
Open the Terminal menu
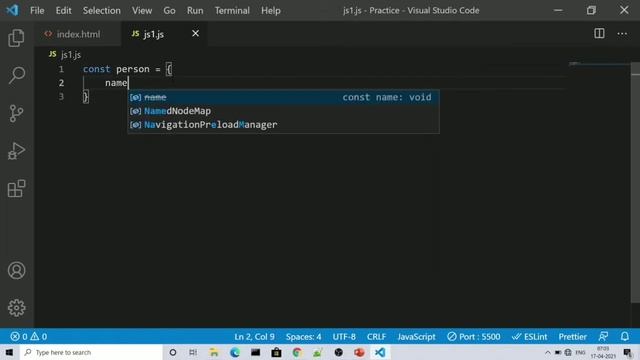point(232,10)
